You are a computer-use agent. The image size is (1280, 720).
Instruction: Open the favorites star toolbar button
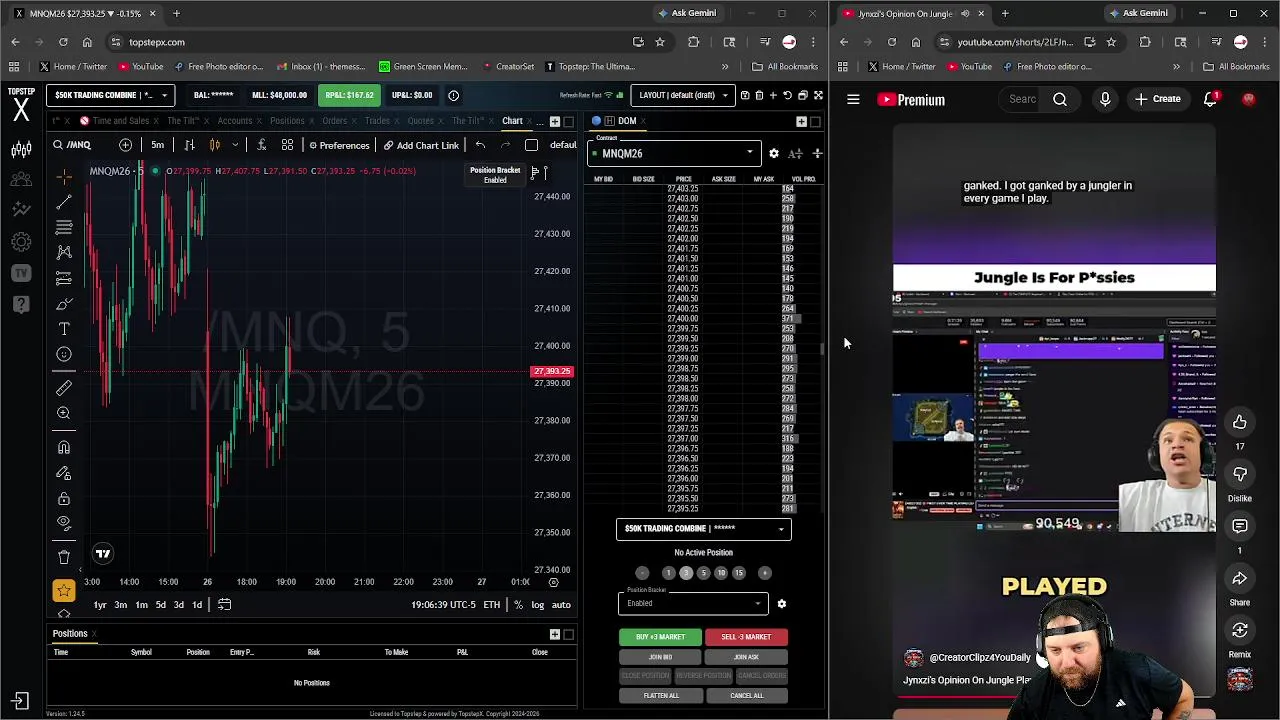pos(64,590)
